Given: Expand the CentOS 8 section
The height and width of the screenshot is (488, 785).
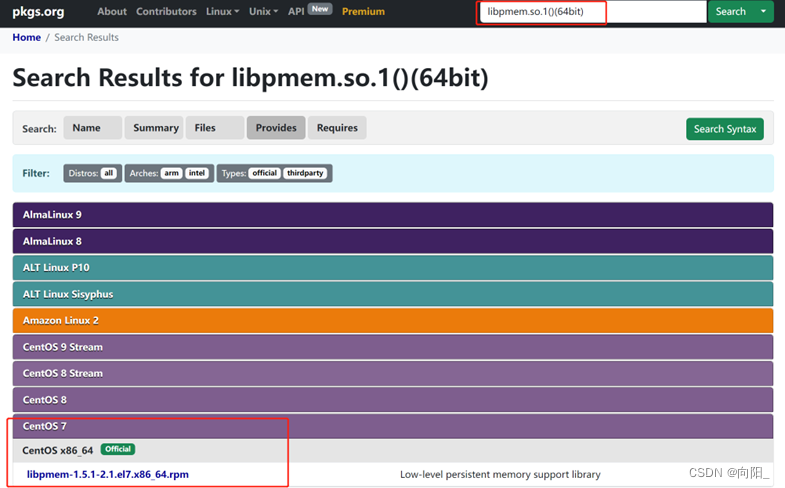Looking at the screenshot, I should click(x=392, y=400).
